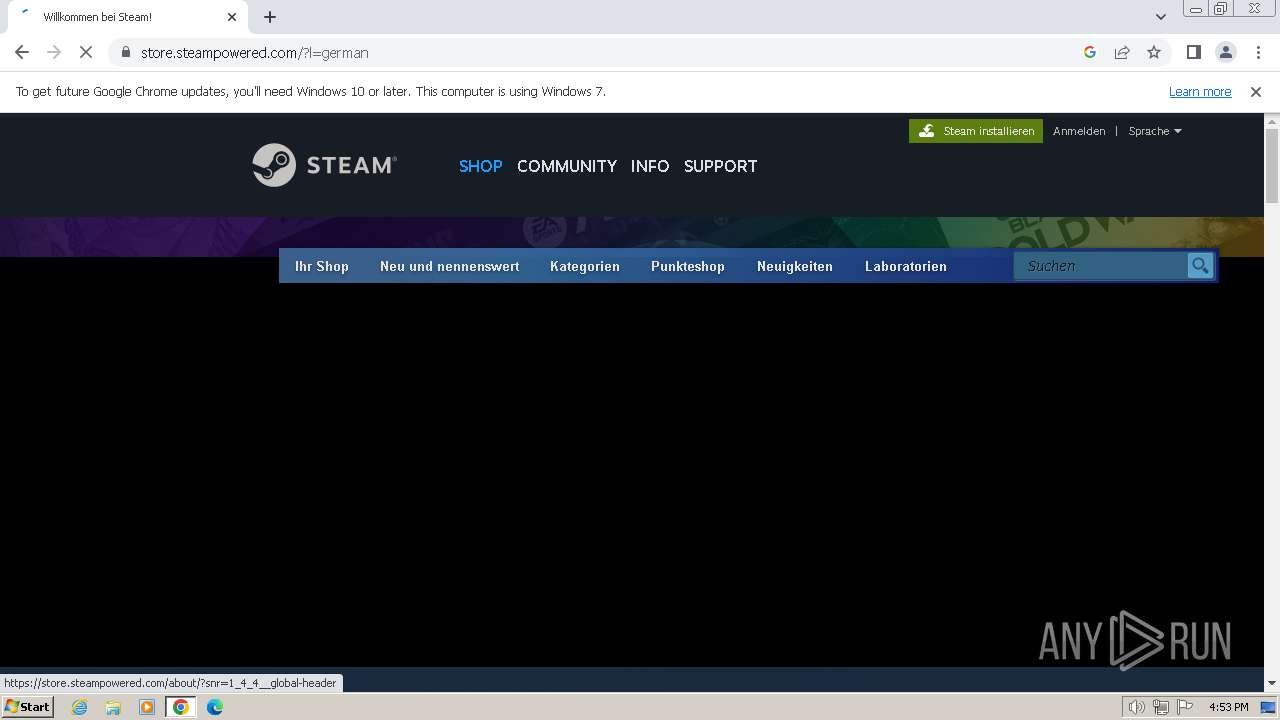Select the Ihr Shop tab

[x=322, y=266]
